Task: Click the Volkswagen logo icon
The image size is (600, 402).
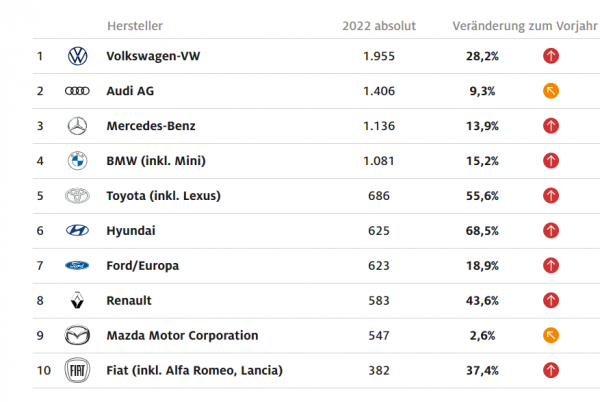Action: (x=77, y=56)
